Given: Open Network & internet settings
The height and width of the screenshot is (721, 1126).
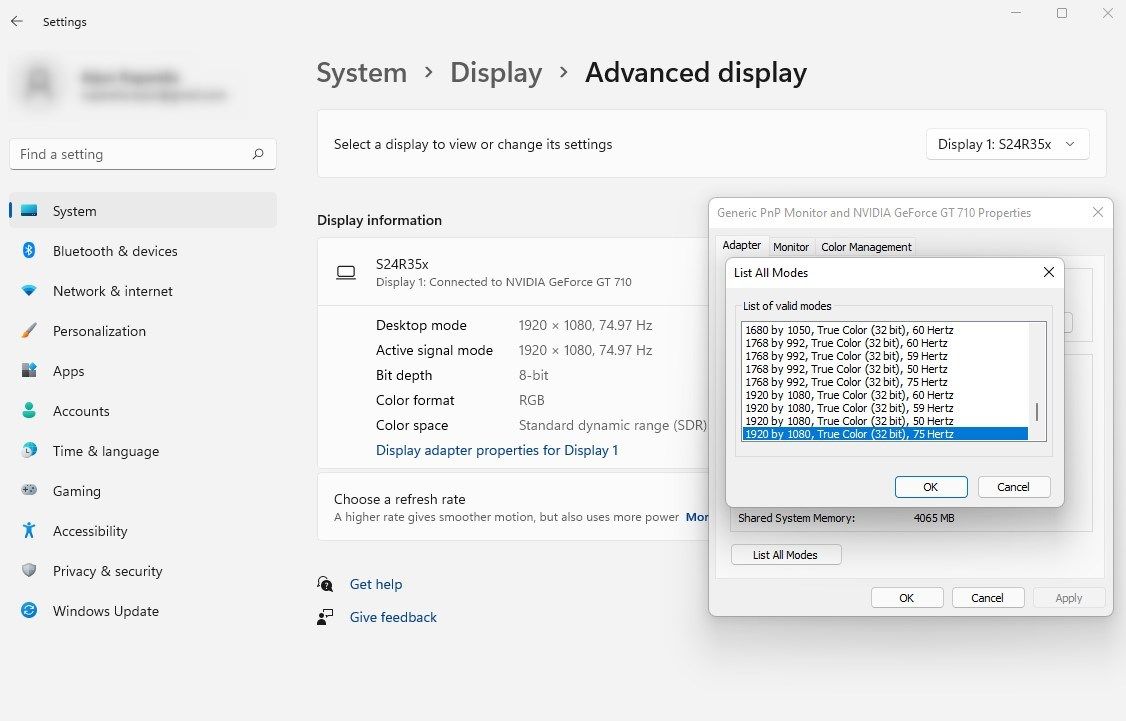Looking at the screenshot, I should (x=143, y=291).
